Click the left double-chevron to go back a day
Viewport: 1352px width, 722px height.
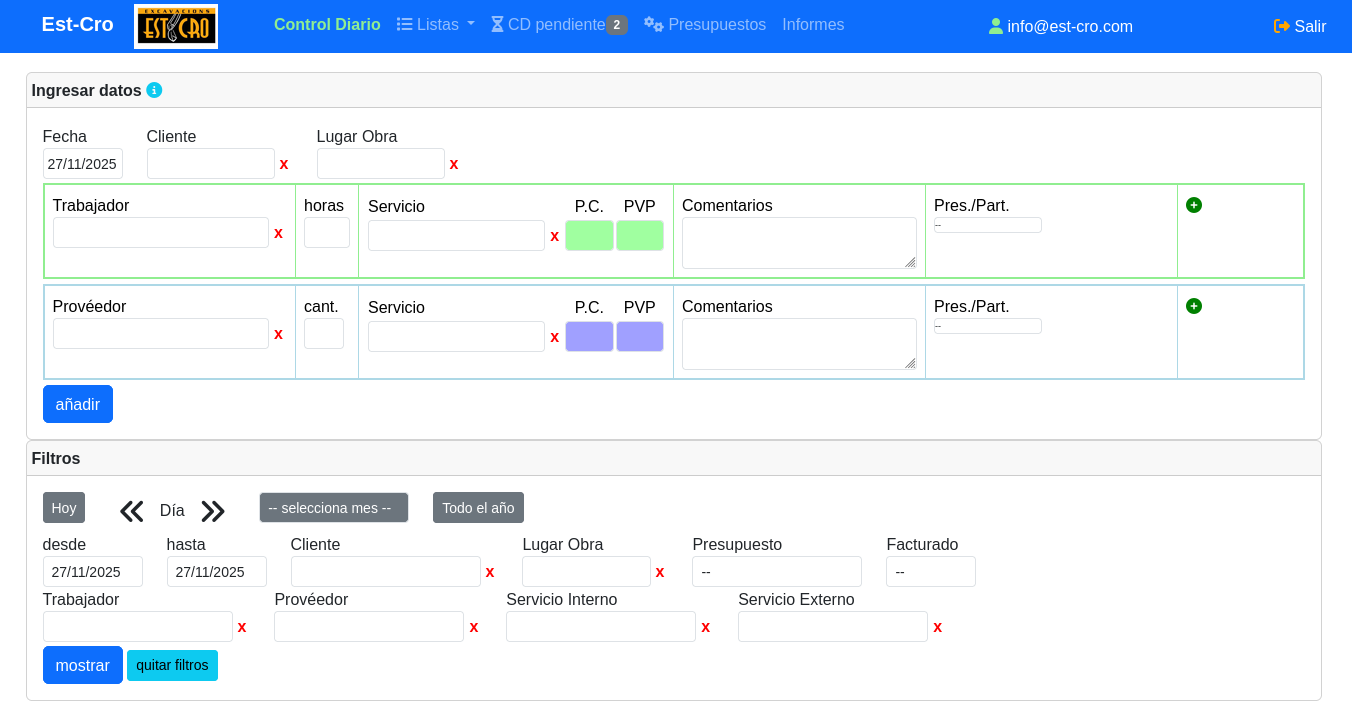click(x=131, y=510)
